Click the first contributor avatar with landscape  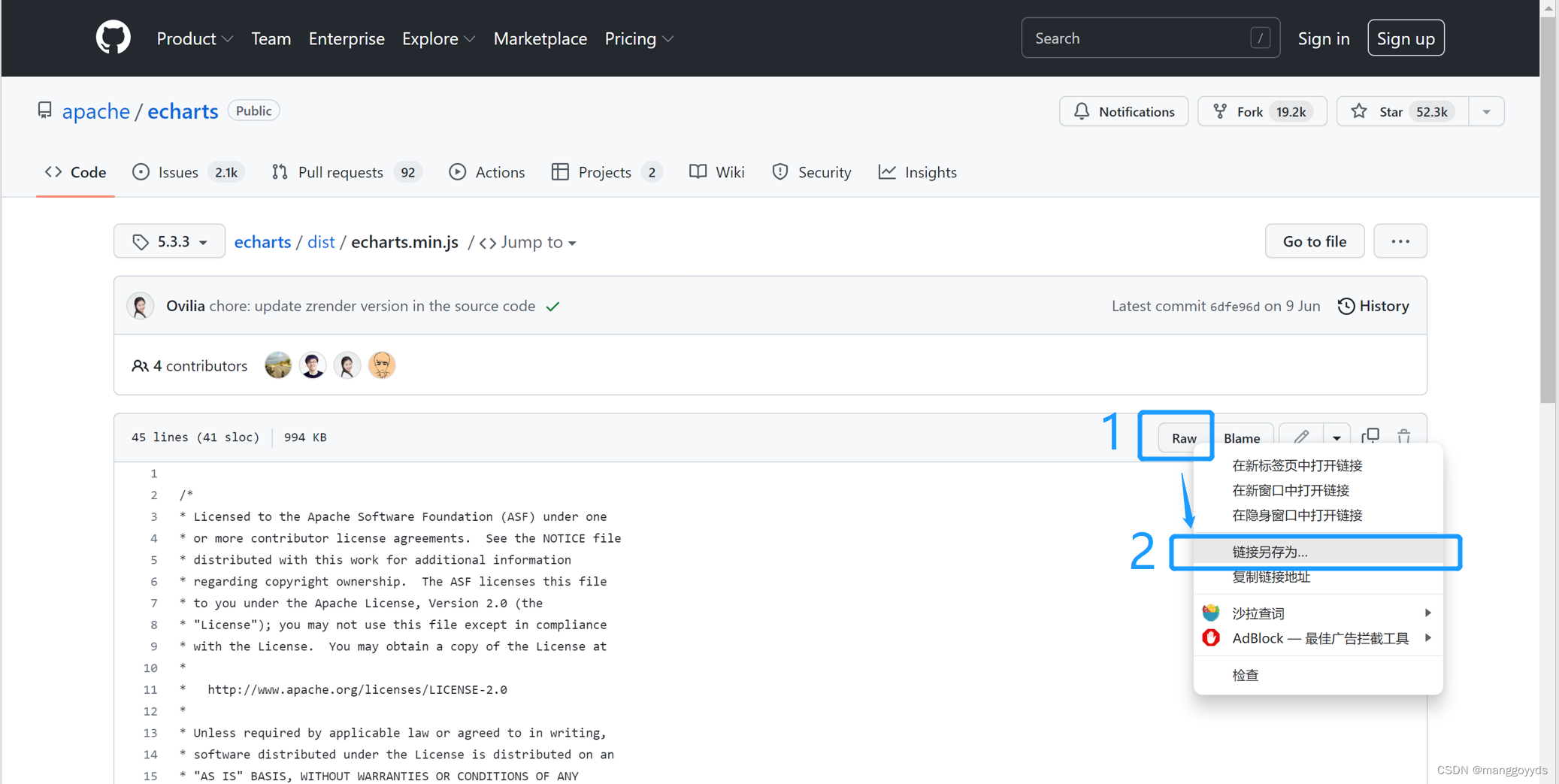[x=278, y=365]
